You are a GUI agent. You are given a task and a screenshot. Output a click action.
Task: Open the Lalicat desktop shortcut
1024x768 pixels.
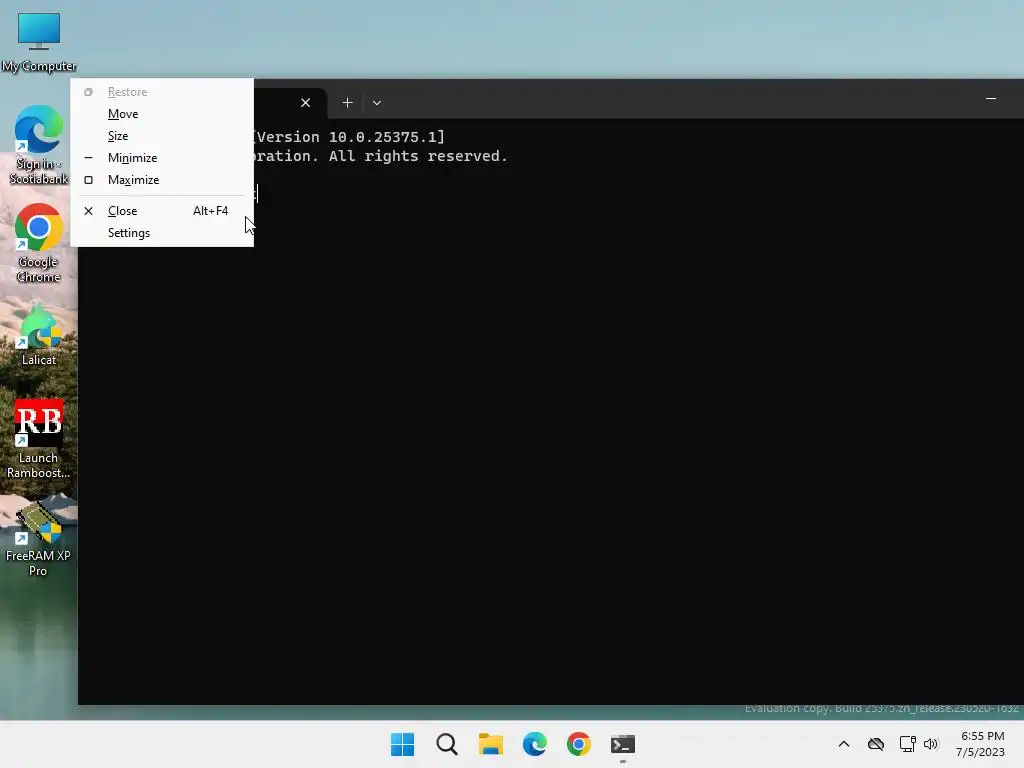pos(39,336)
